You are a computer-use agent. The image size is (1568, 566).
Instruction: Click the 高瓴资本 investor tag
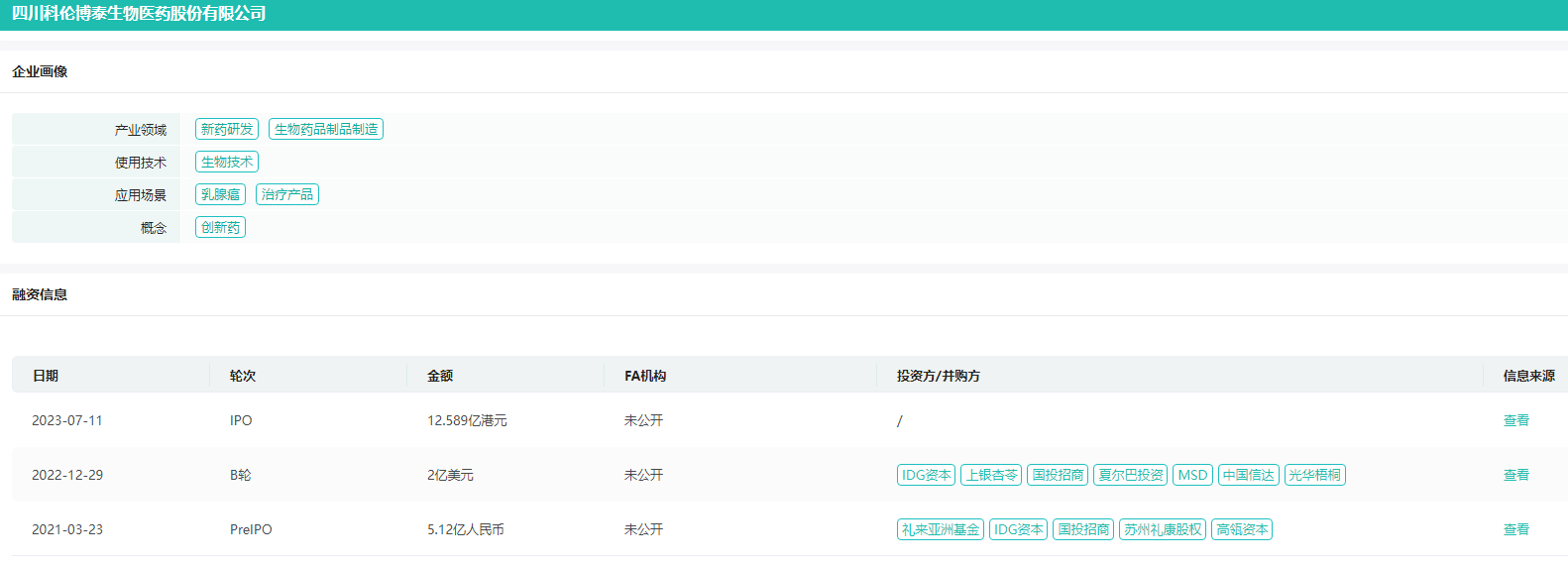1242,529
